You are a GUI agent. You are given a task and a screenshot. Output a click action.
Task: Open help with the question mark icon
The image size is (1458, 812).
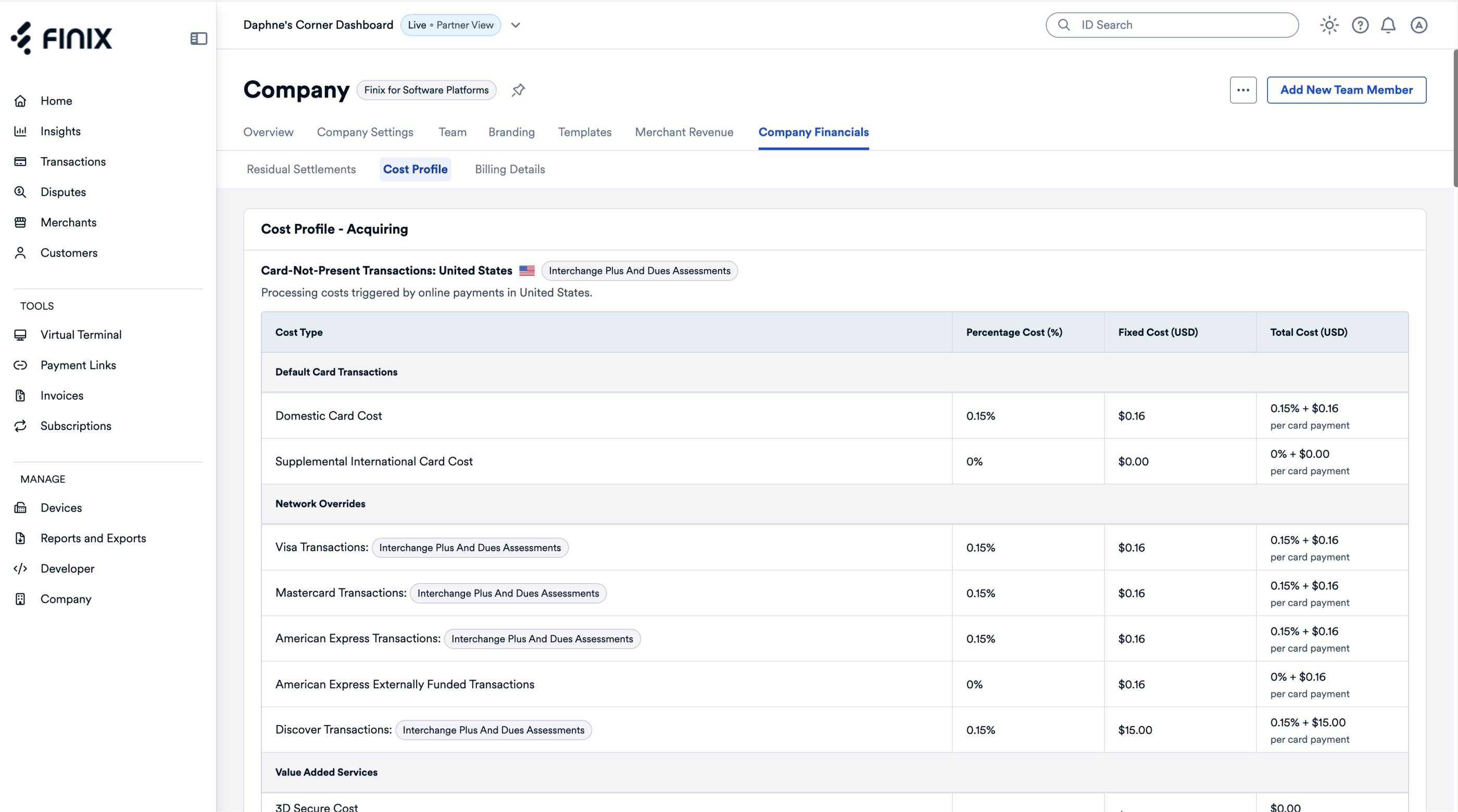[1360, 25]
